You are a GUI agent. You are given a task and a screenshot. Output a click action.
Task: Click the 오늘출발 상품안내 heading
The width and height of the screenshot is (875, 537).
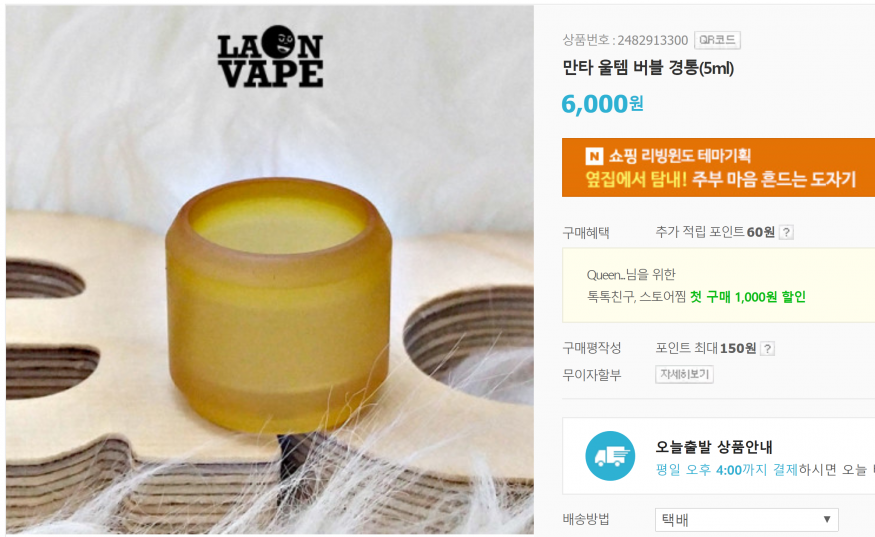click(714, 447)
